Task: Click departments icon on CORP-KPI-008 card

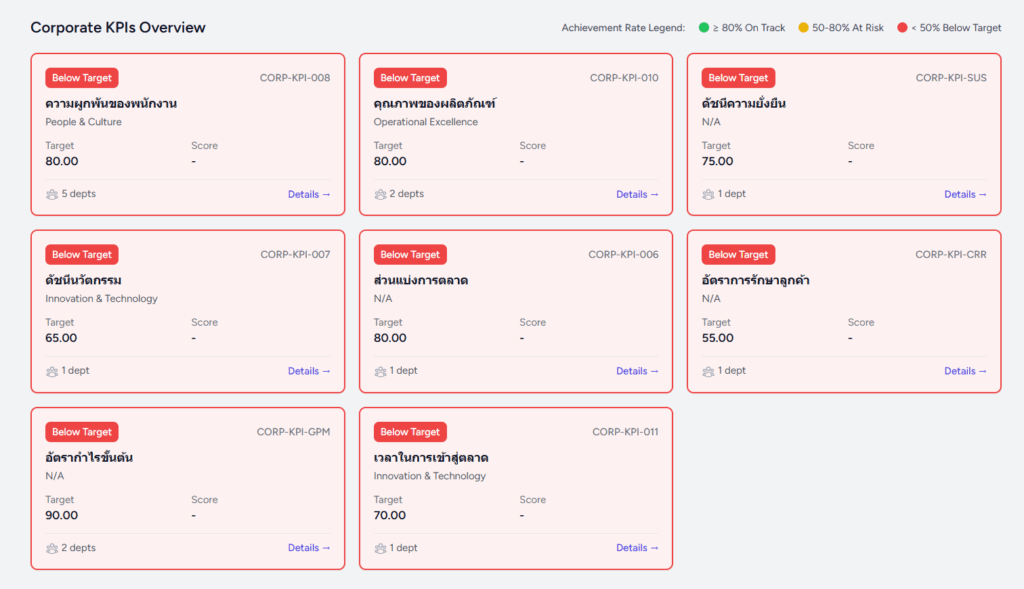Action: (52, 194)
